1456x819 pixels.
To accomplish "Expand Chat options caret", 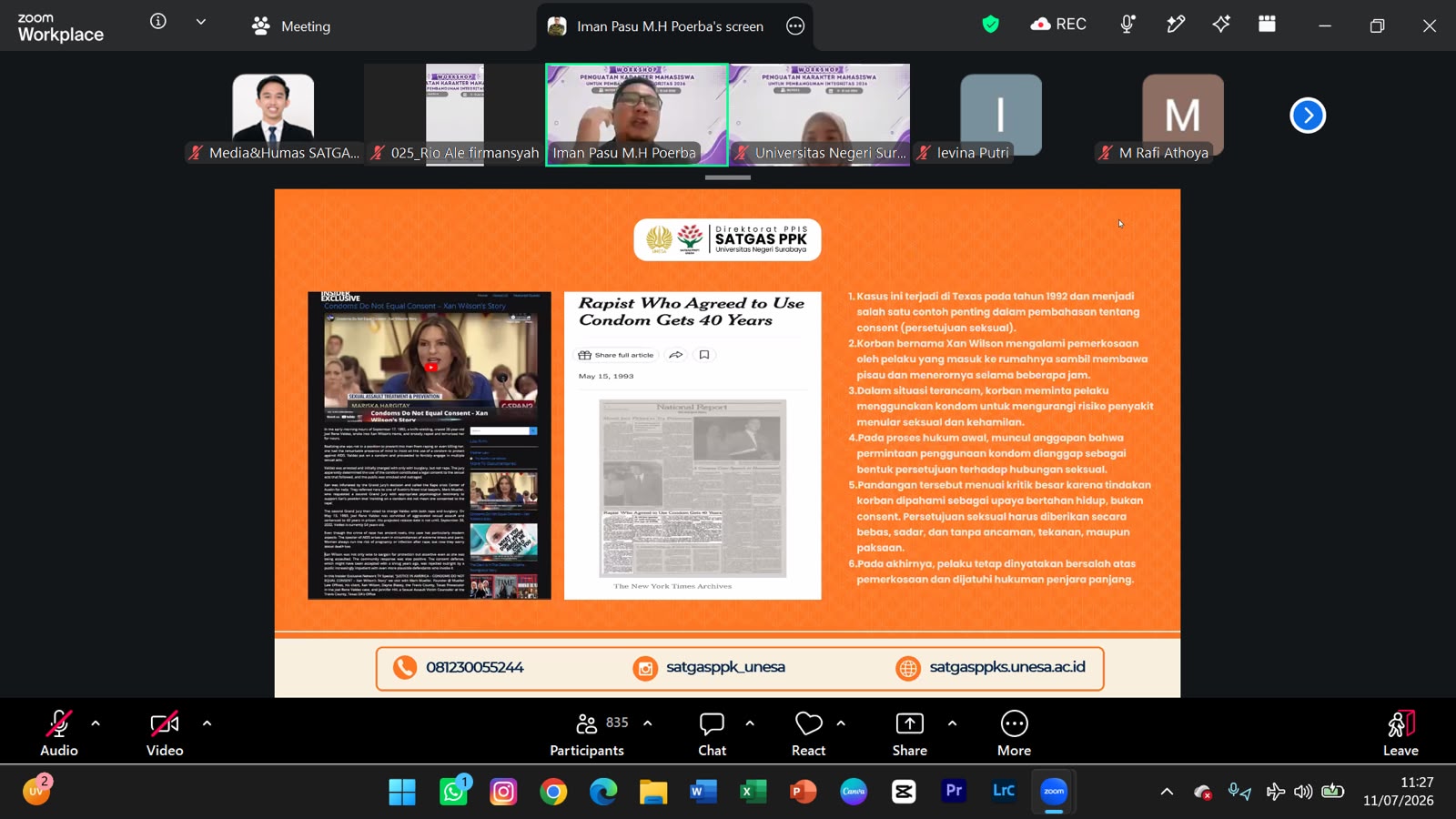I will point(750,724).
